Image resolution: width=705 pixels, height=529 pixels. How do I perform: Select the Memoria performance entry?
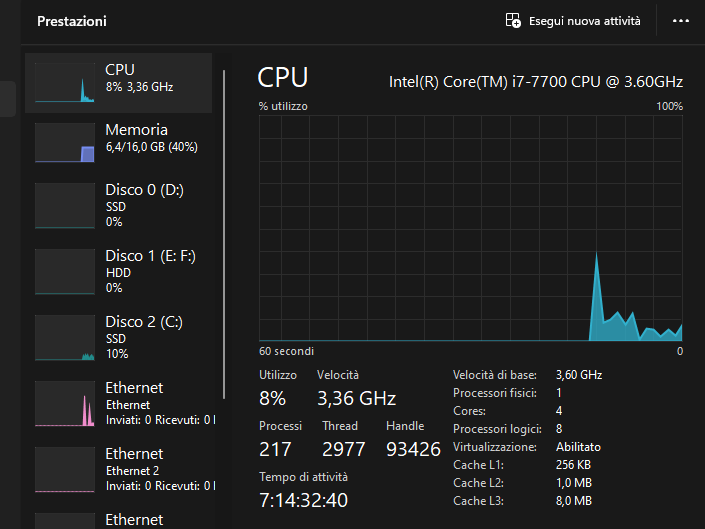coord(119,142)
